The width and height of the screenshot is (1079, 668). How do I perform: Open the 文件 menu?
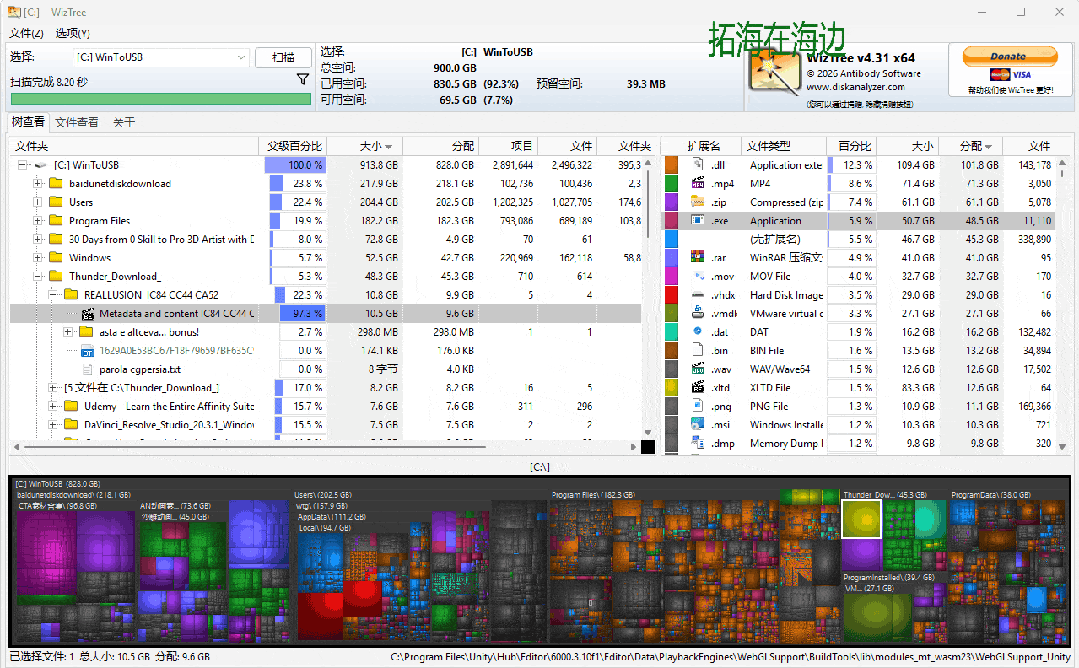click(26, 33)
